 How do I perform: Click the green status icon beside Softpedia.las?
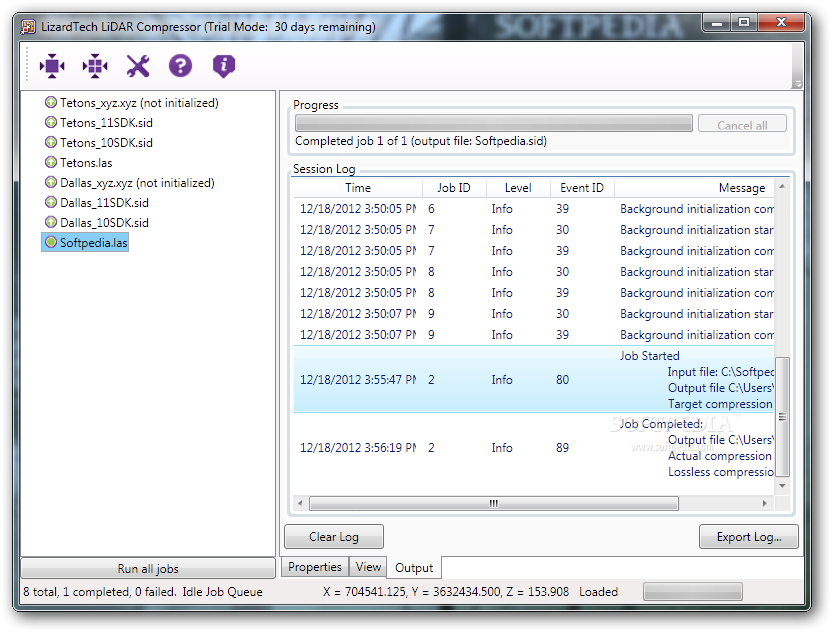pyautogui.click(x=50, y=242)
